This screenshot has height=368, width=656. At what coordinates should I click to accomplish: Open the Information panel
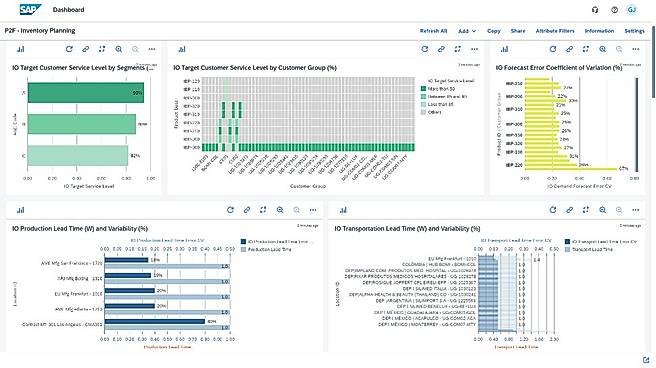pyautogui.click(x=599, y=31)
